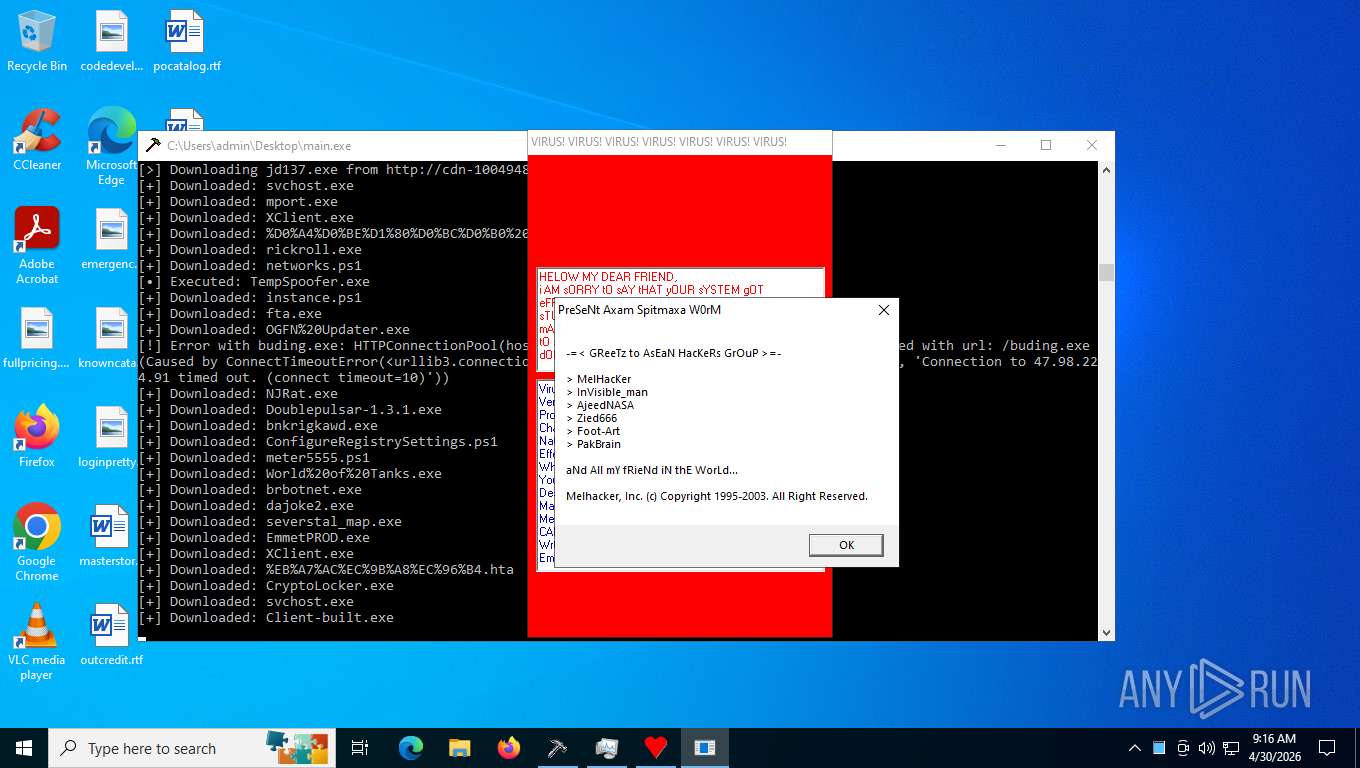Click the '> PakBrain' name in dialog
Screen dimensions: 1360x768
click(593, 444)
